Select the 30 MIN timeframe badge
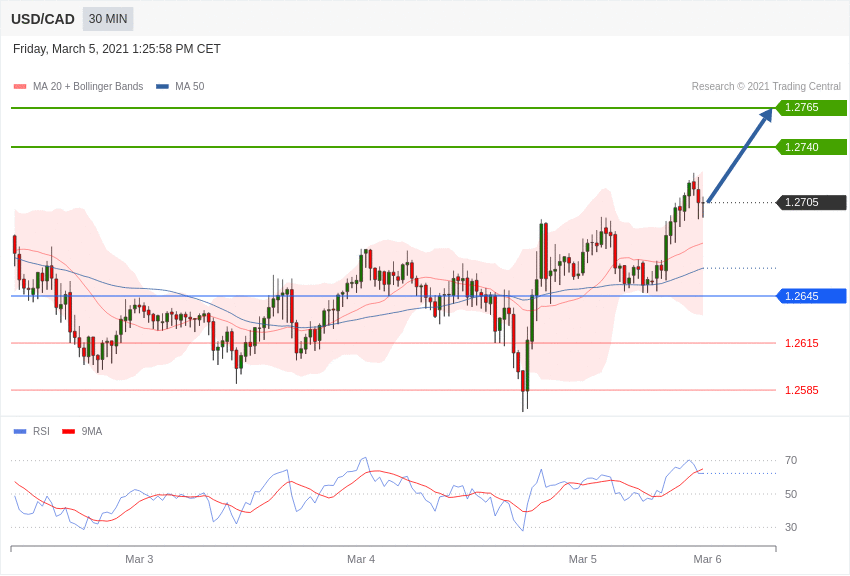Viewport: 850px width, 576px height. tap(108, 19)
